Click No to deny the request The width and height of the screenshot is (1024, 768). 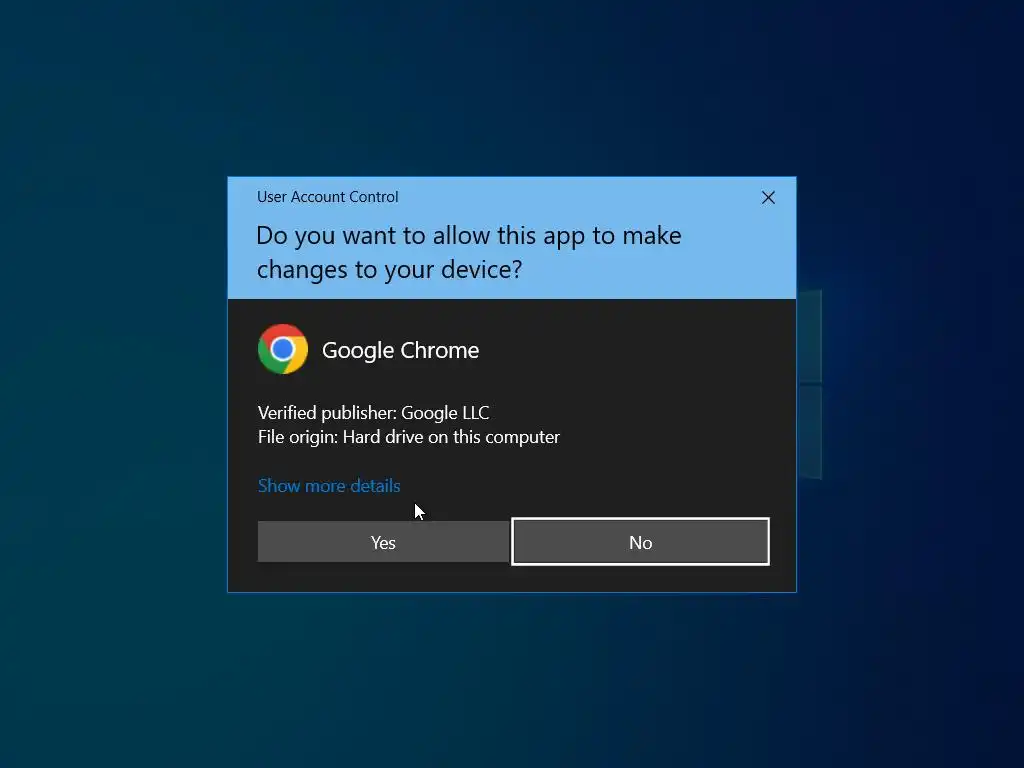click(x=641, y=541)
